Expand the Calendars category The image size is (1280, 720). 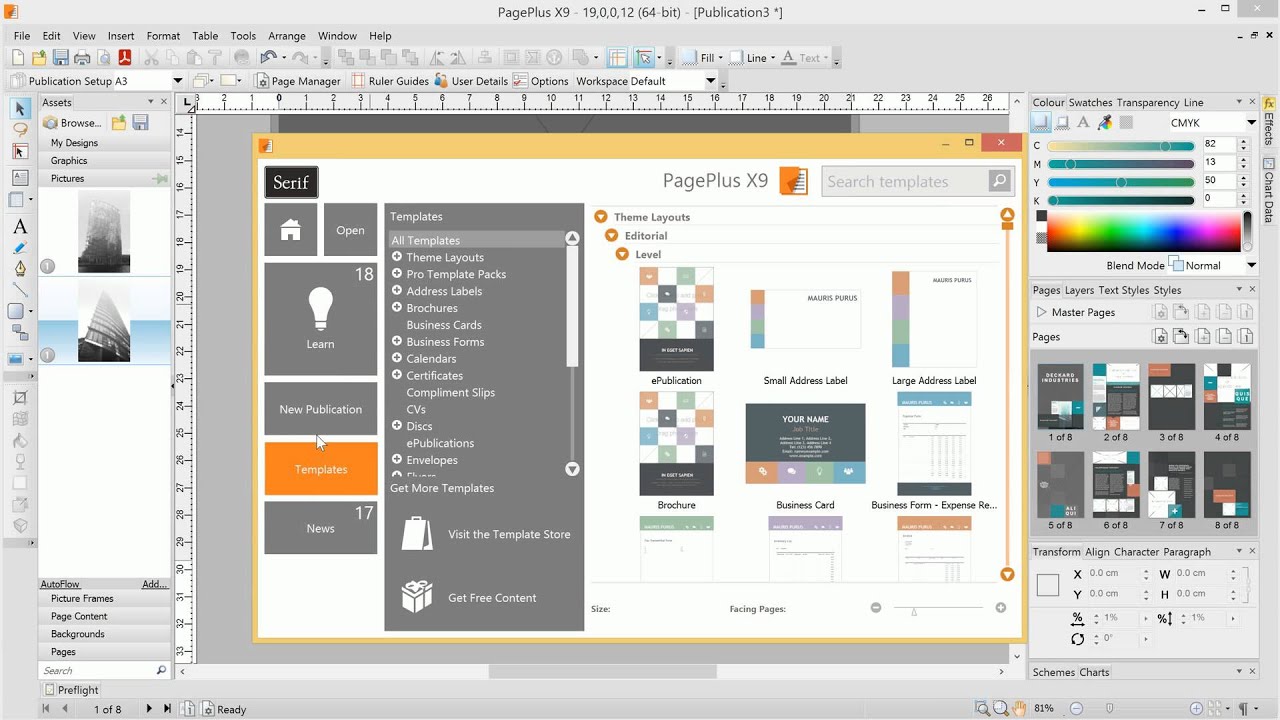[x=397, y=358]
